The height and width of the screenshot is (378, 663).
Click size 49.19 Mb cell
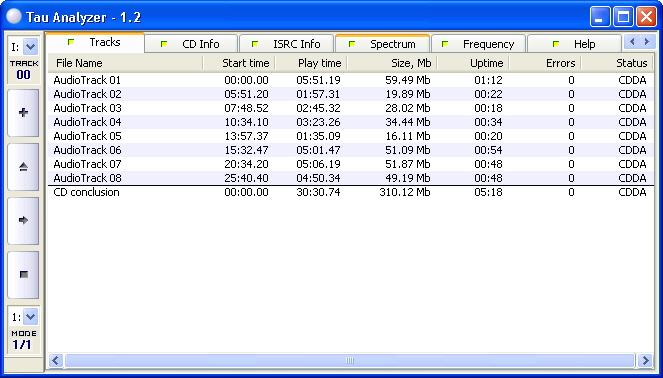pos(408,178)
